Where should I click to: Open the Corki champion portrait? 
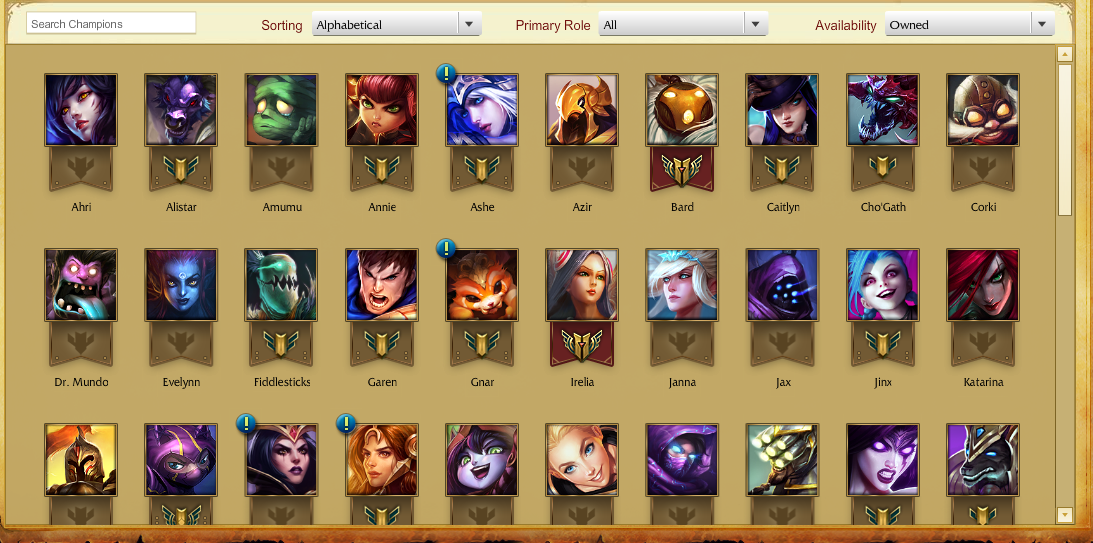(x=983, y=110)
